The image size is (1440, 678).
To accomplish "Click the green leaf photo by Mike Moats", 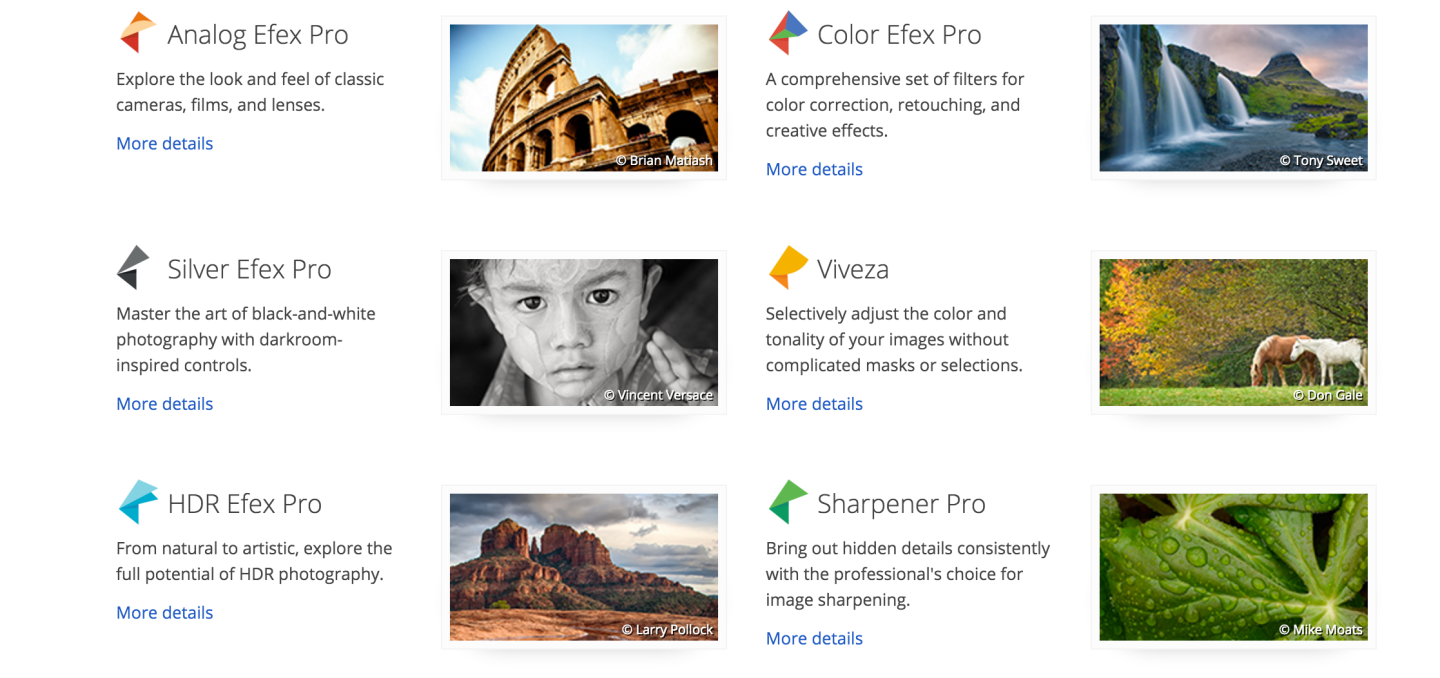I will (x=1233, y=566).
